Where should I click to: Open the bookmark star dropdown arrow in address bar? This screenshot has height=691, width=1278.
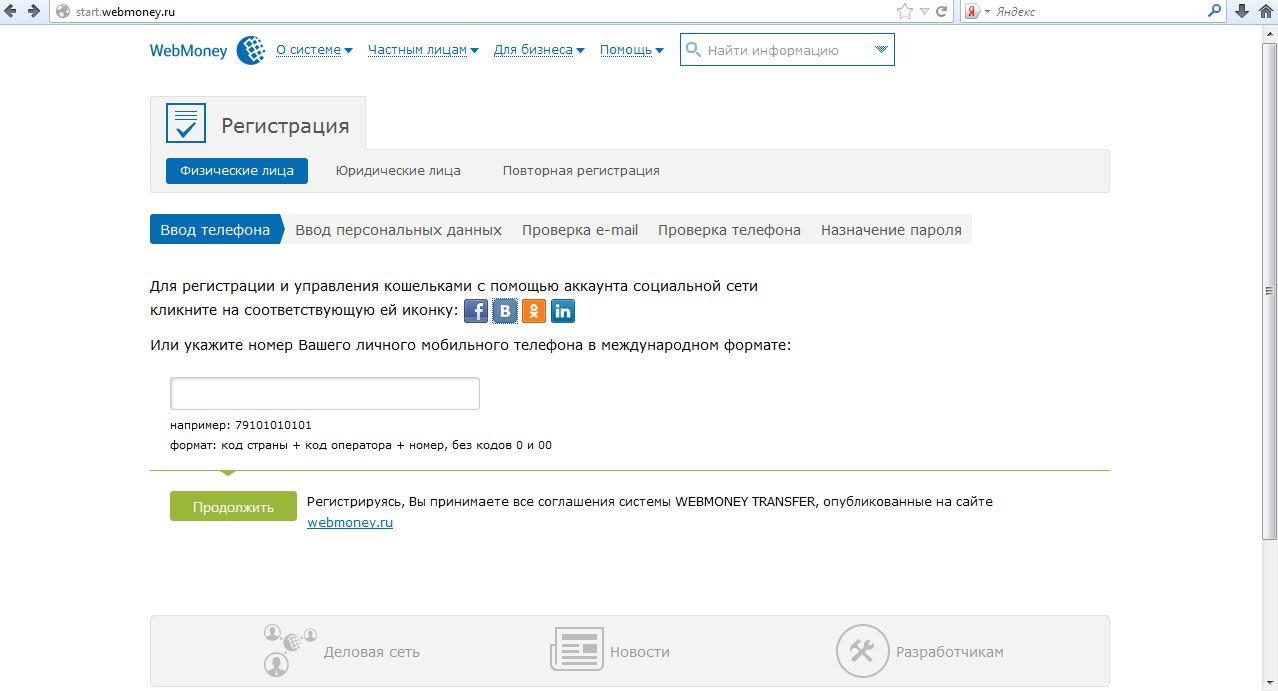(x=925, y=12)
